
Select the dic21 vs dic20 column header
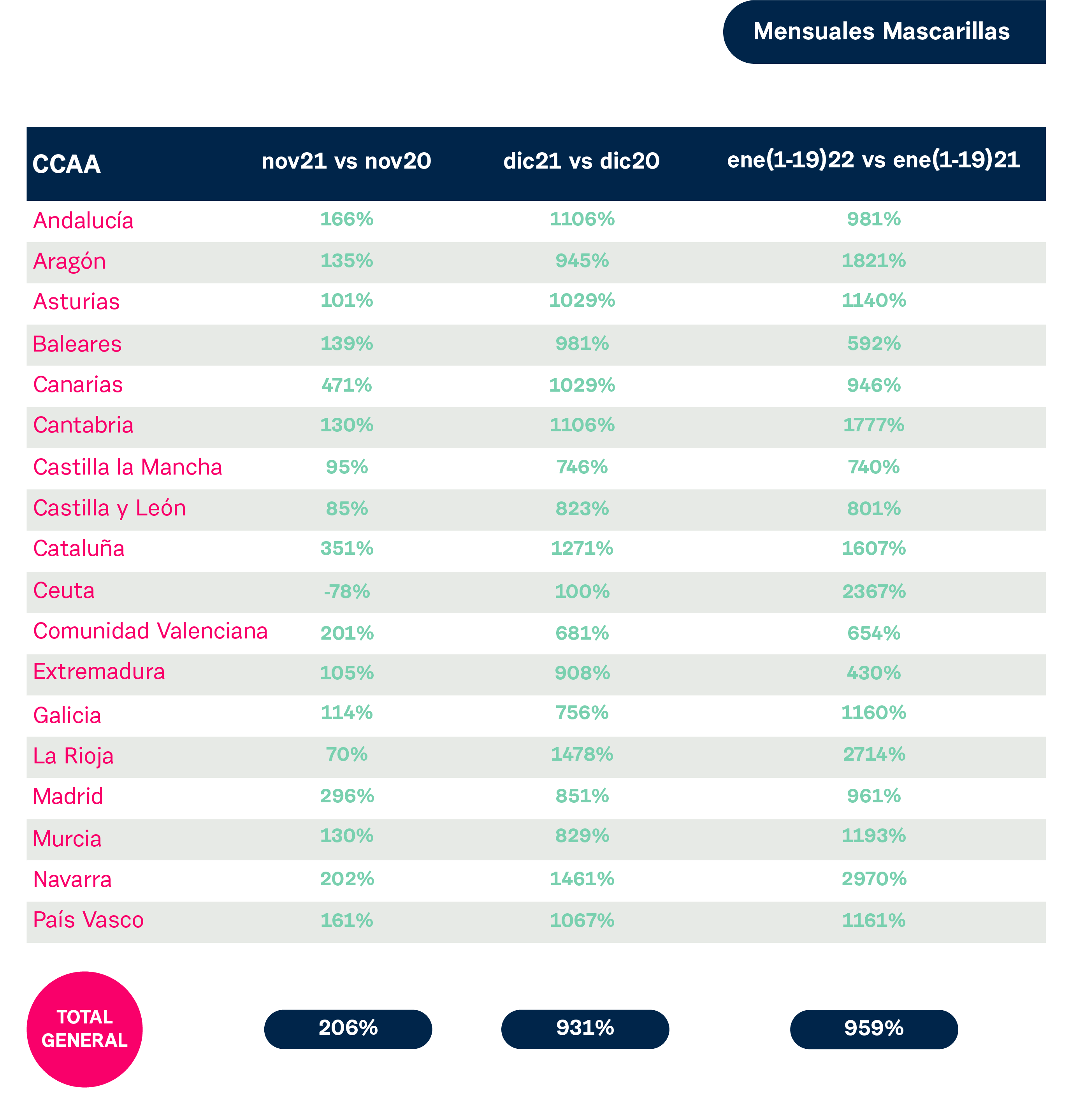pos(582,161)
